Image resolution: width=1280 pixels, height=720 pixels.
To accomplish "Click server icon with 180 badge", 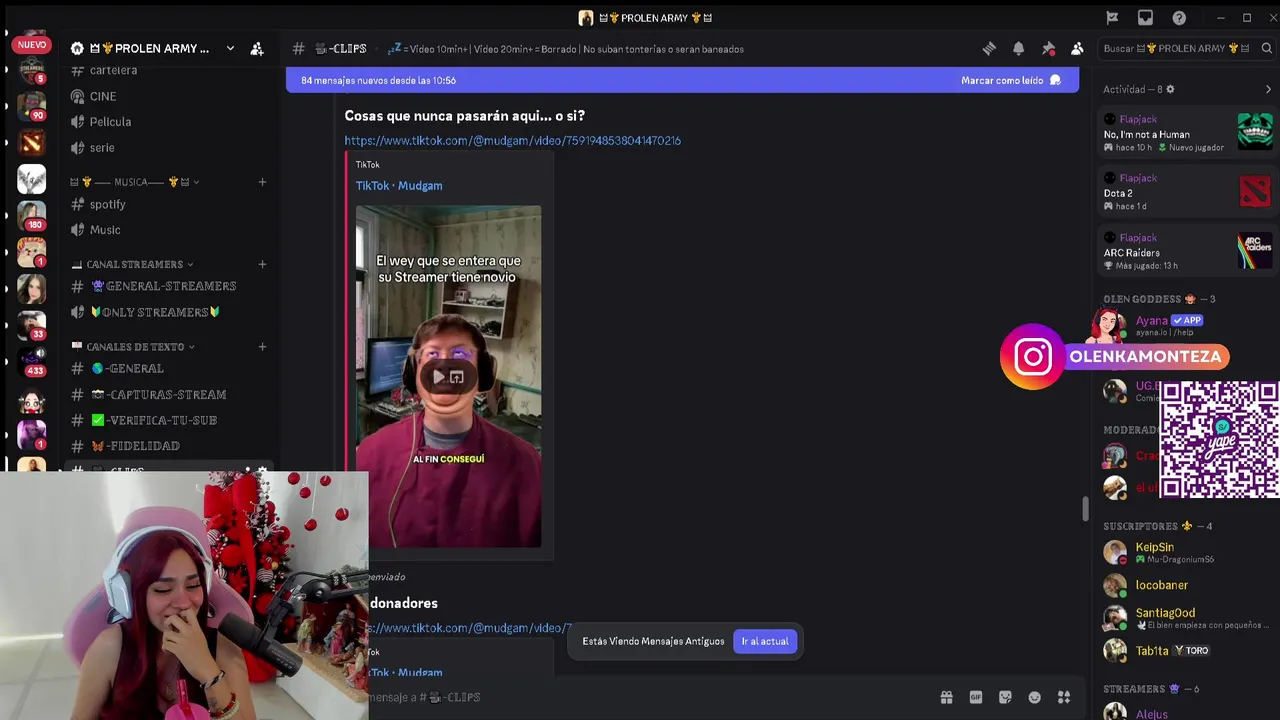I will pos(31,215).
